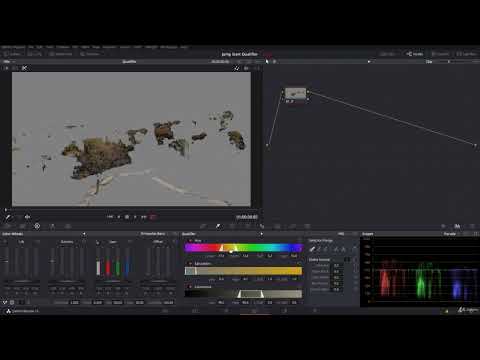
Task: Click the audio speaker icon below viewer
Action: click(27, 217)
